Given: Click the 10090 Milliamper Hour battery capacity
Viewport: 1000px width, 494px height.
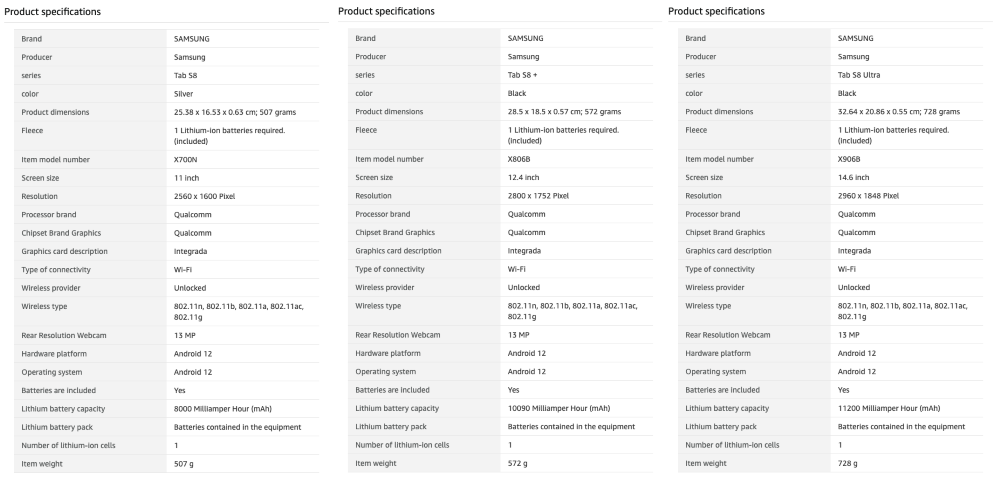Looking at the screenshot, I should [559, 408].
